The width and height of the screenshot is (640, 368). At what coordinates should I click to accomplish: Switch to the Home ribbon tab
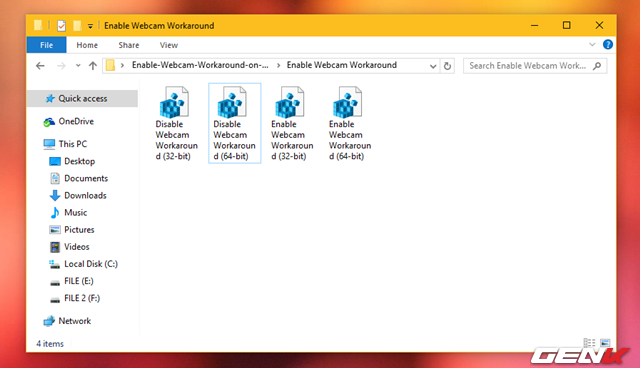tap(87, 45)
